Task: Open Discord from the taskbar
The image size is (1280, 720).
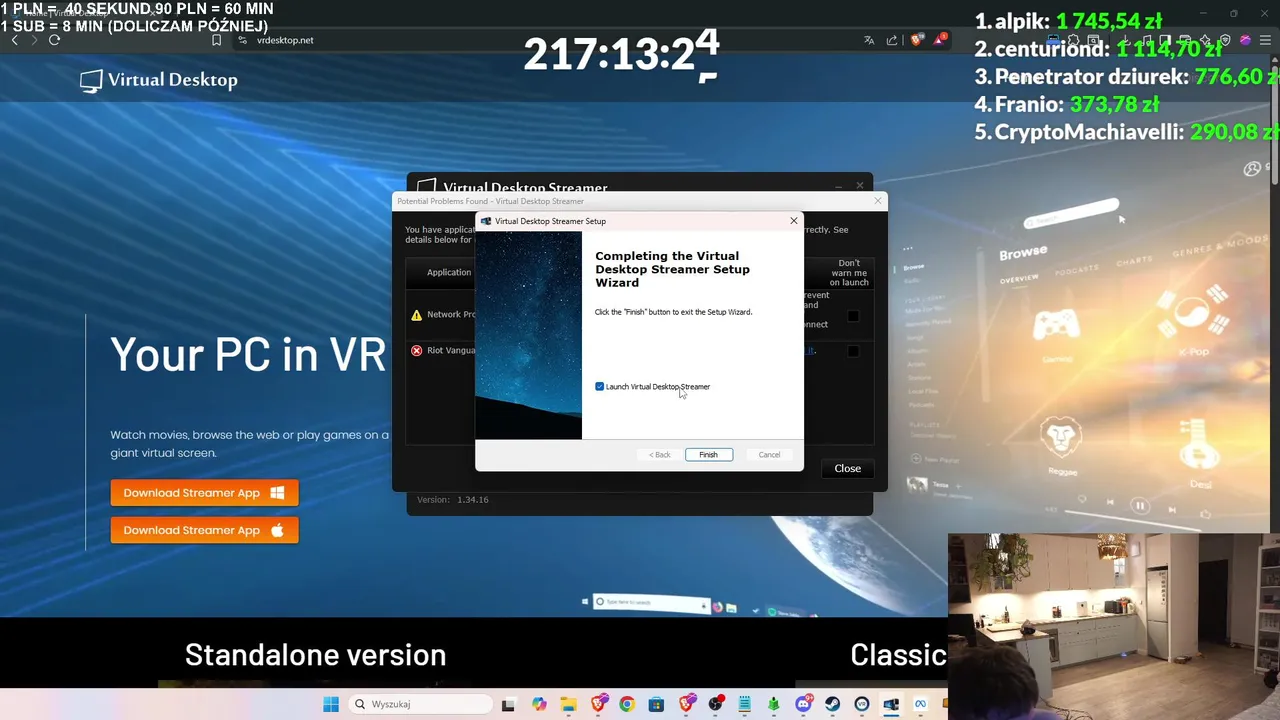Action: coord(803,704)
